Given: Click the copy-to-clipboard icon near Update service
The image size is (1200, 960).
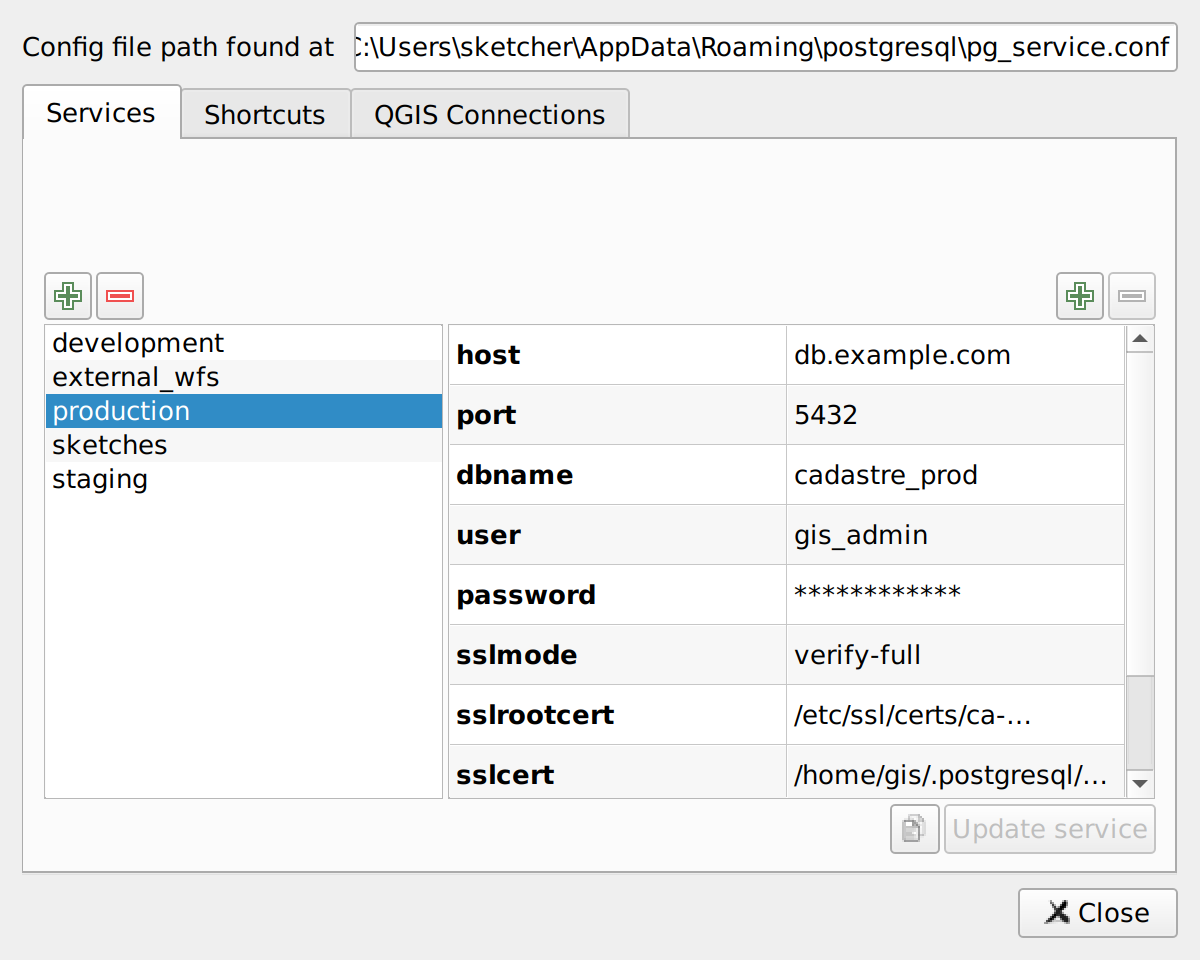Looking at the screenshot, I should click(914, 829).
